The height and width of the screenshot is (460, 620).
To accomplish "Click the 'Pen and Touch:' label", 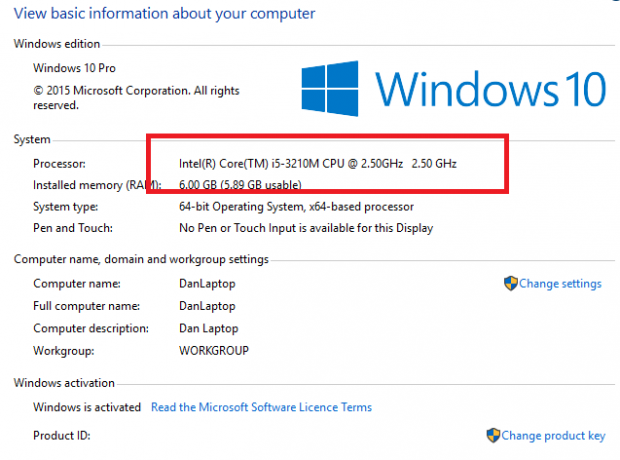I will click(x=73, y=228).
